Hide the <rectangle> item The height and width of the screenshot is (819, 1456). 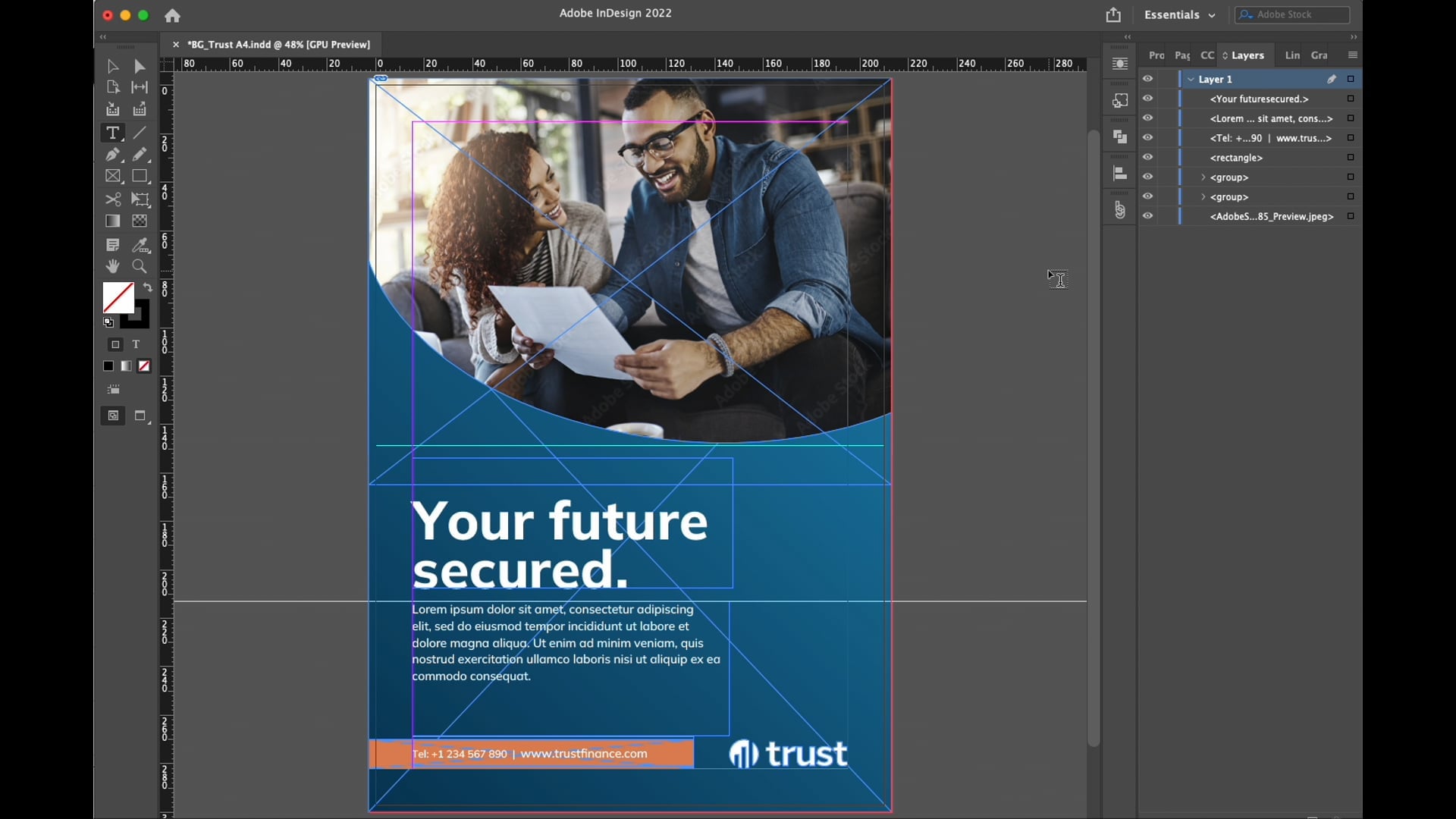pos(1148,158)
